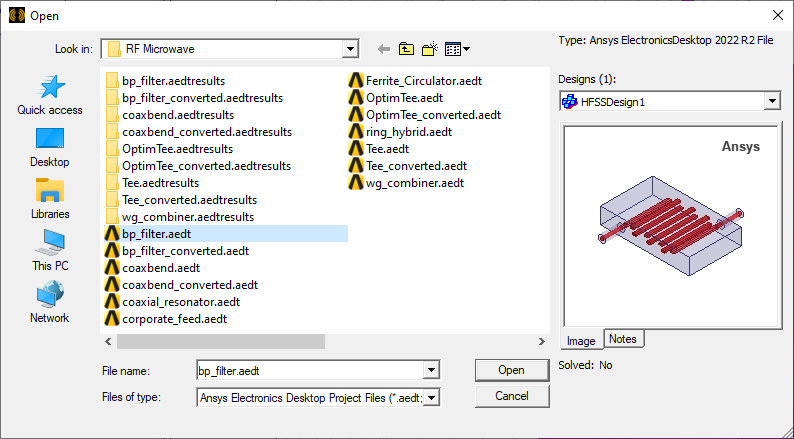Open the View Menu icon dropdown
Image resolution: width=794 pixels, height=439 pixels.
tap(457, 49)
